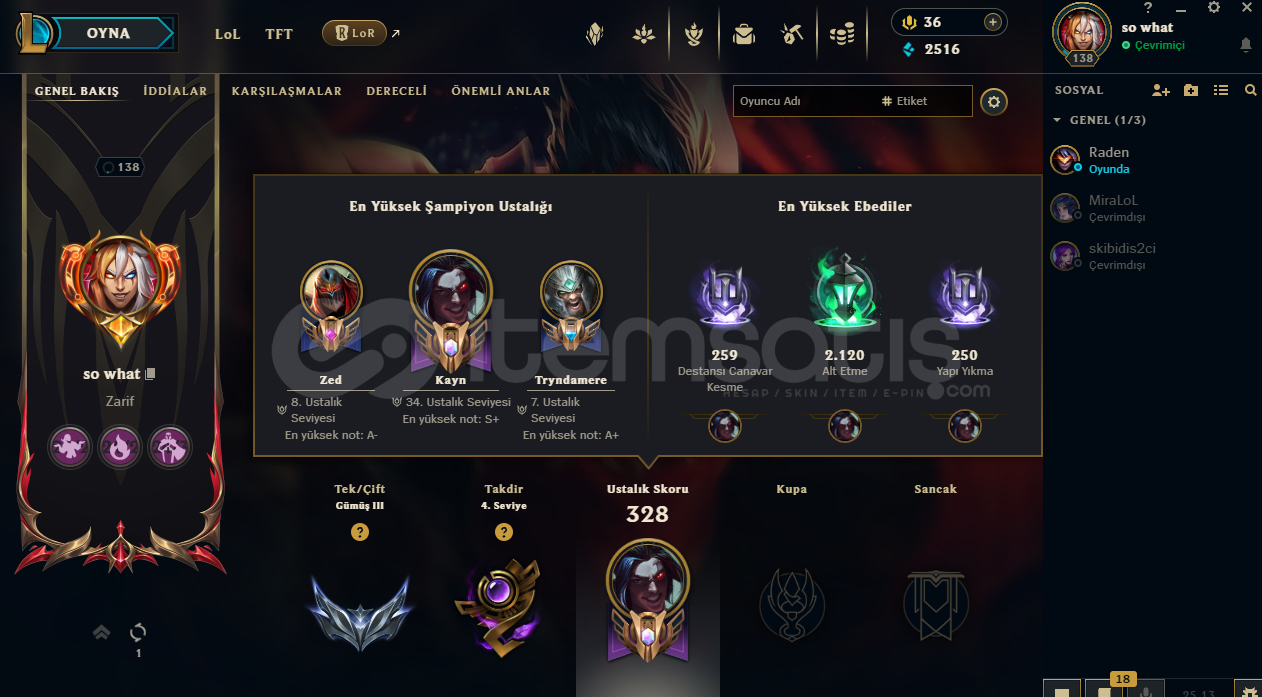
Task: Open the LoR external launcher dropdown
Action: click(355, 33)
